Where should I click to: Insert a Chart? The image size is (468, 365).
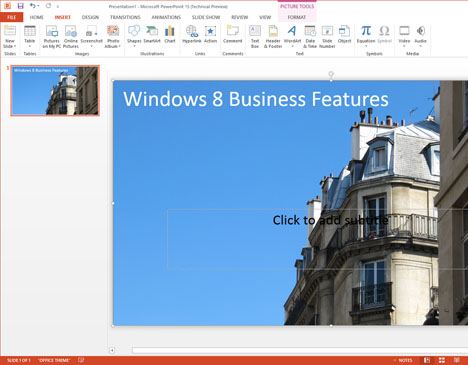[170, 31]
